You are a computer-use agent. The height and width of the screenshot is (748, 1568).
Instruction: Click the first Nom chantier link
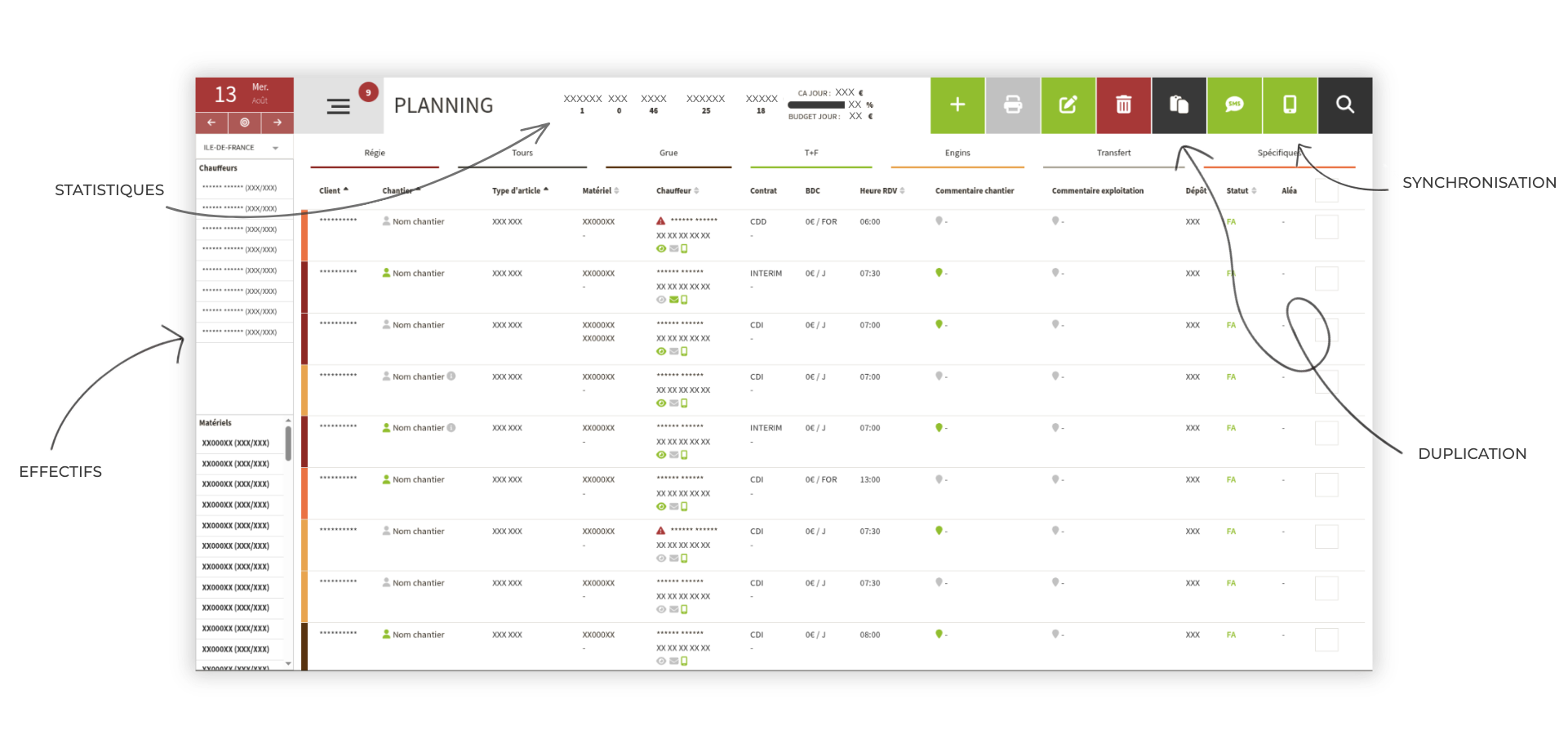point(418,222)
